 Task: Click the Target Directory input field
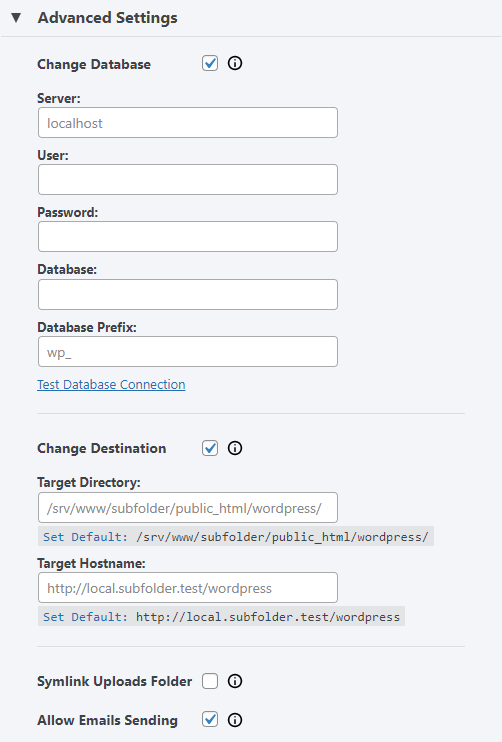point(188,507)
